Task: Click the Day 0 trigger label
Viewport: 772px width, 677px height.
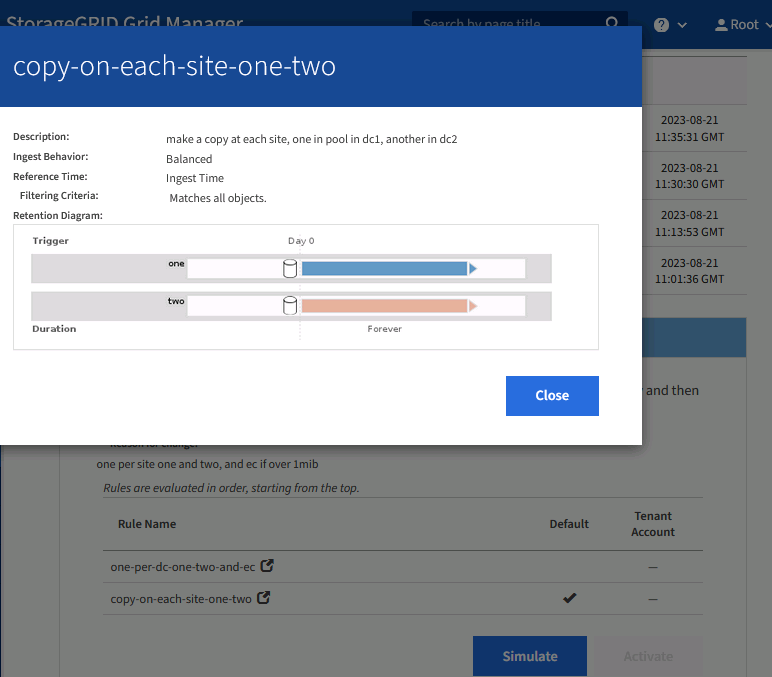Action: [301, 241]
